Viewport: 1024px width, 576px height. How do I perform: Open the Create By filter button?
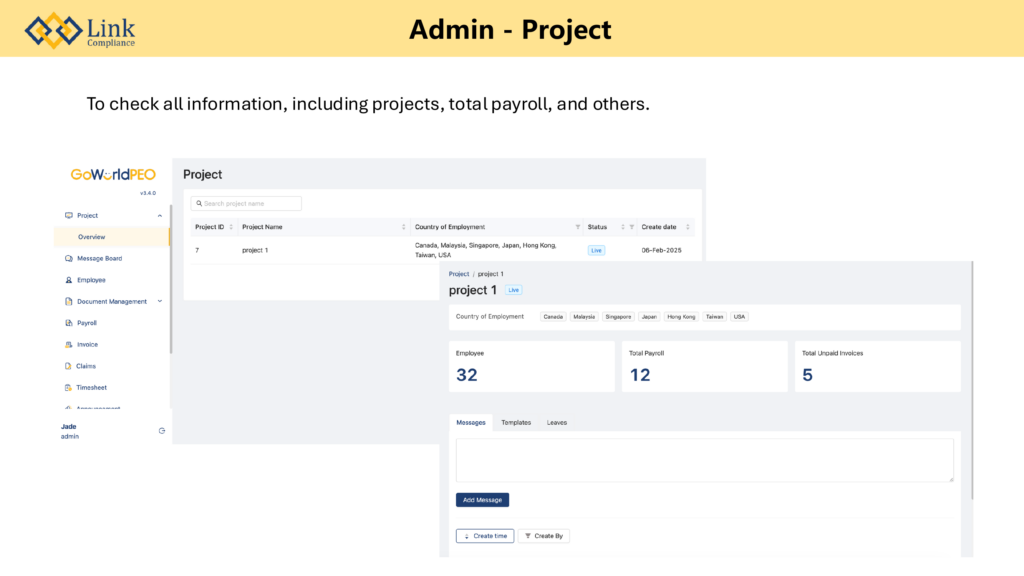(x=543, y=536)
